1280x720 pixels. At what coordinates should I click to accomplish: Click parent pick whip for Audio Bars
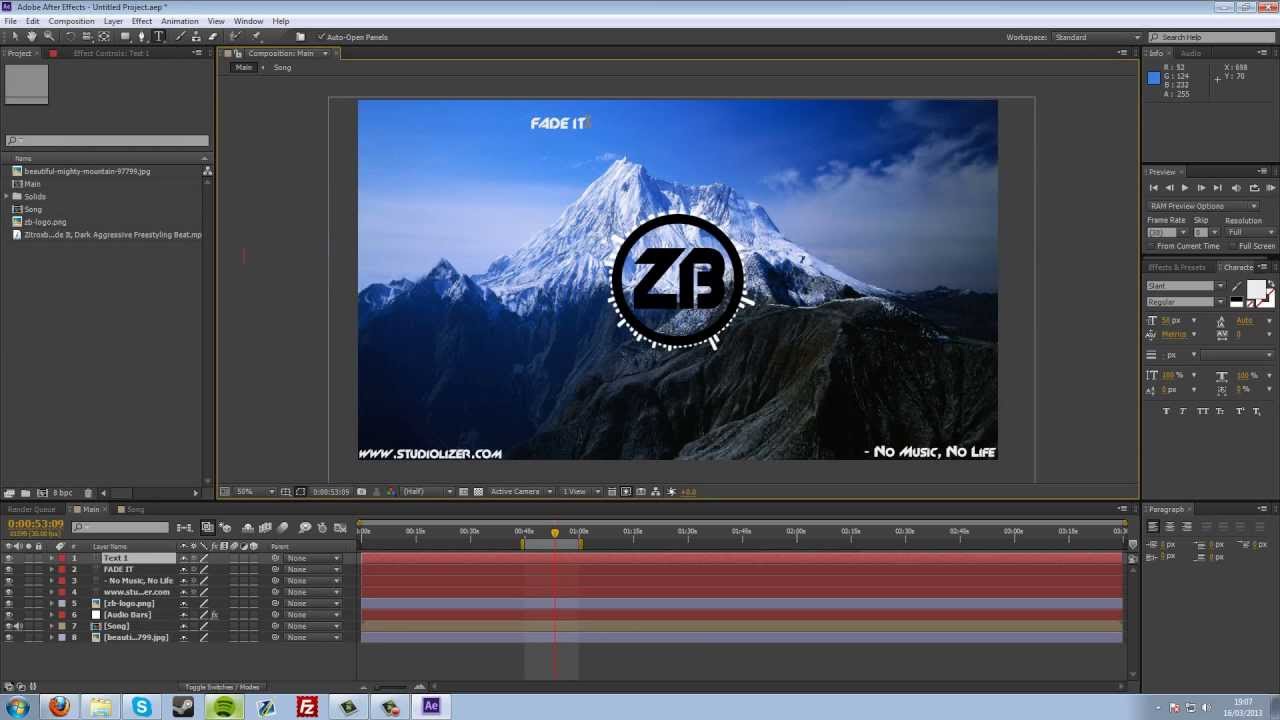(275, 615)
